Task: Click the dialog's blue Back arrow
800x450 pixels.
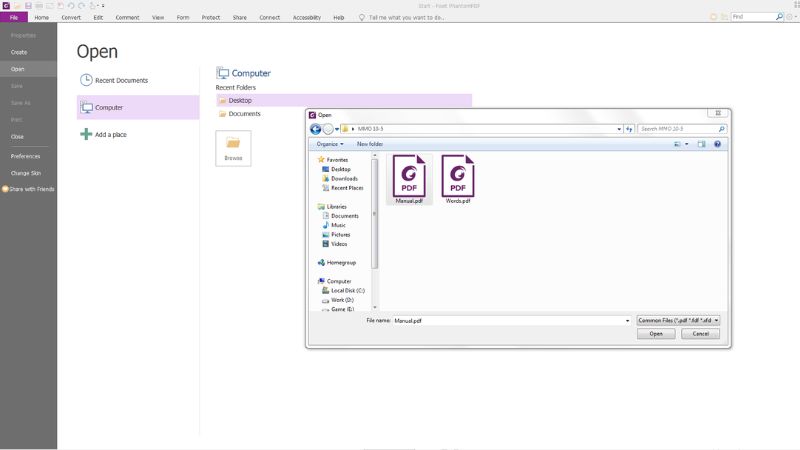Action: click(316, 129)
